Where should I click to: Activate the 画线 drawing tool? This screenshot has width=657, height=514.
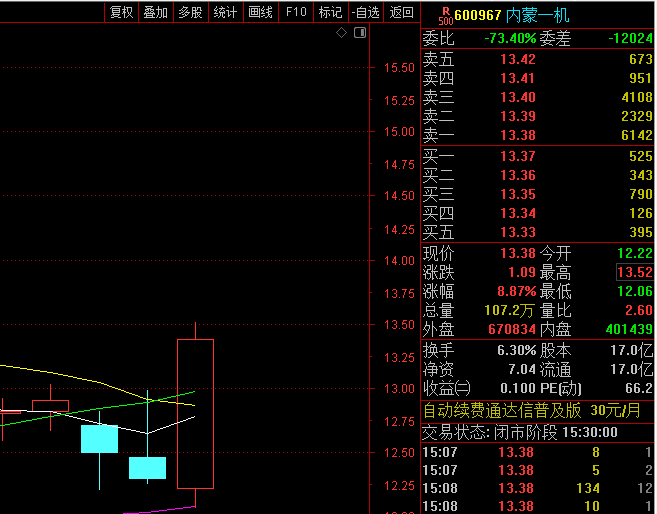click(x=261, y=12)
